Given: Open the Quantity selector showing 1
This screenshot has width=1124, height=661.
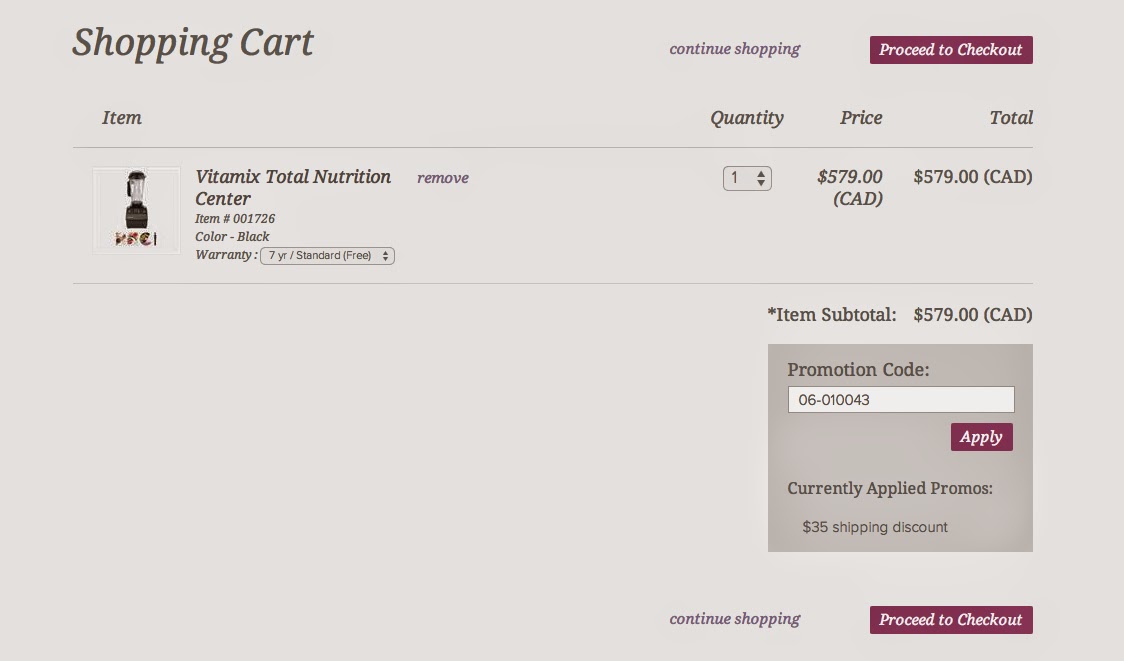Looking at the screenshot, I should point(747,178).
